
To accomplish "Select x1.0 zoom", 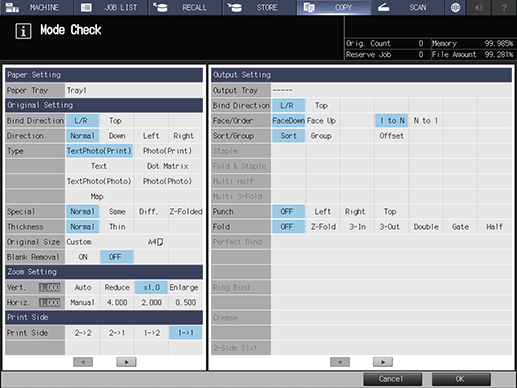I will tap(151, 287).
